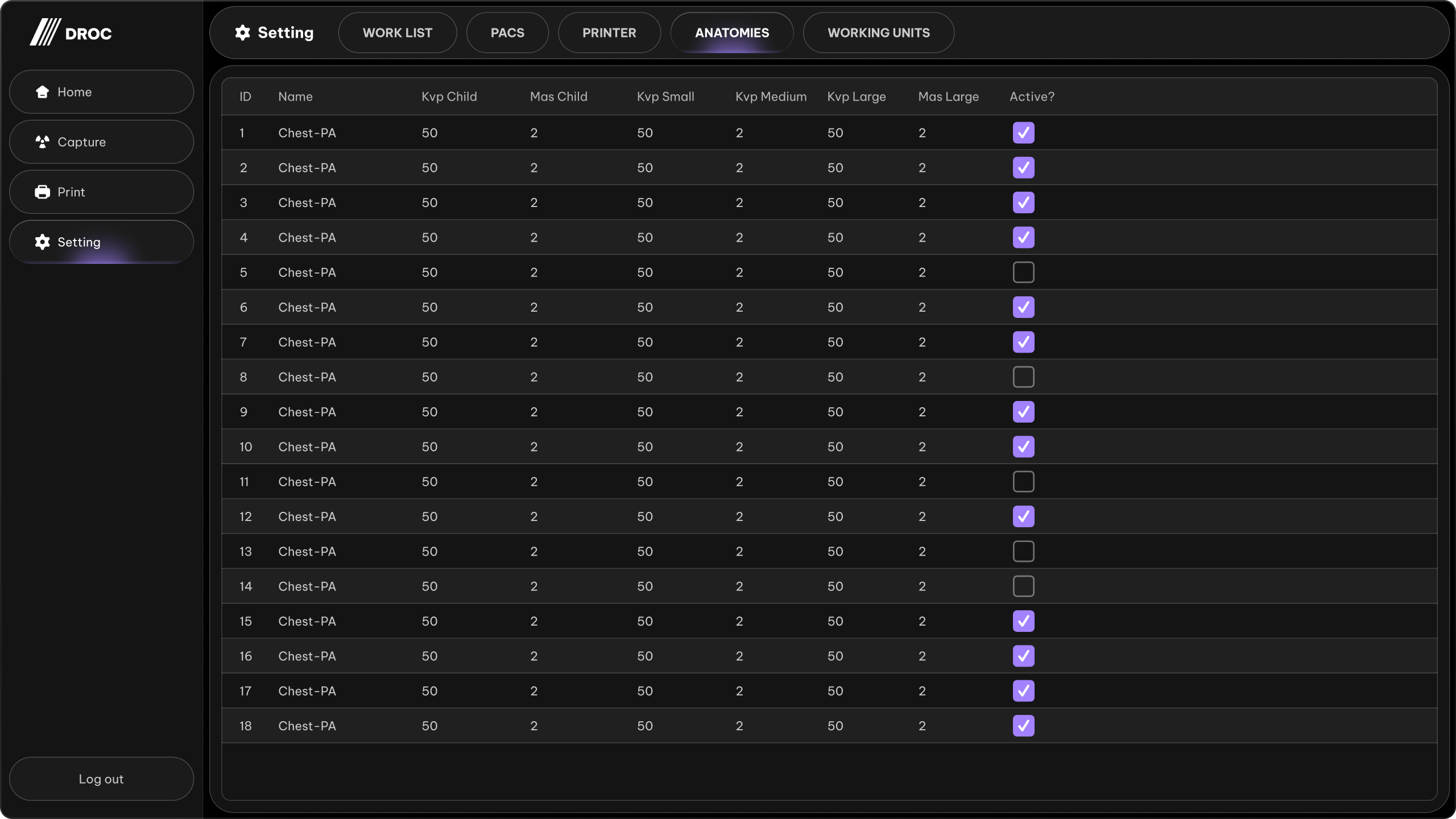Enable Active checkbox for row 5
The width and height of the screenshot is (1456, 819).
[x=1023, y=272]
